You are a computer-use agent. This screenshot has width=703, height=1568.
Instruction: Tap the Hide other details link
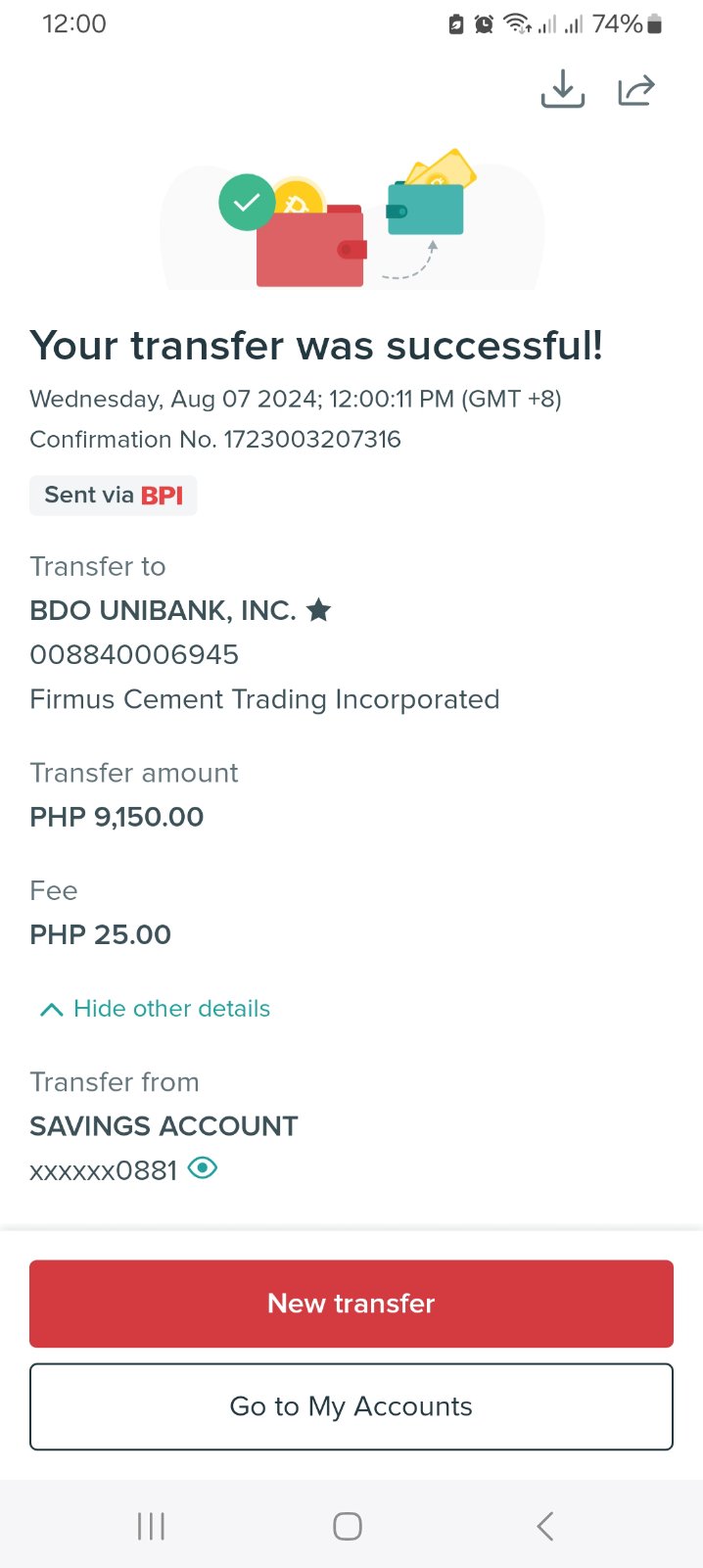(171, 1009)
